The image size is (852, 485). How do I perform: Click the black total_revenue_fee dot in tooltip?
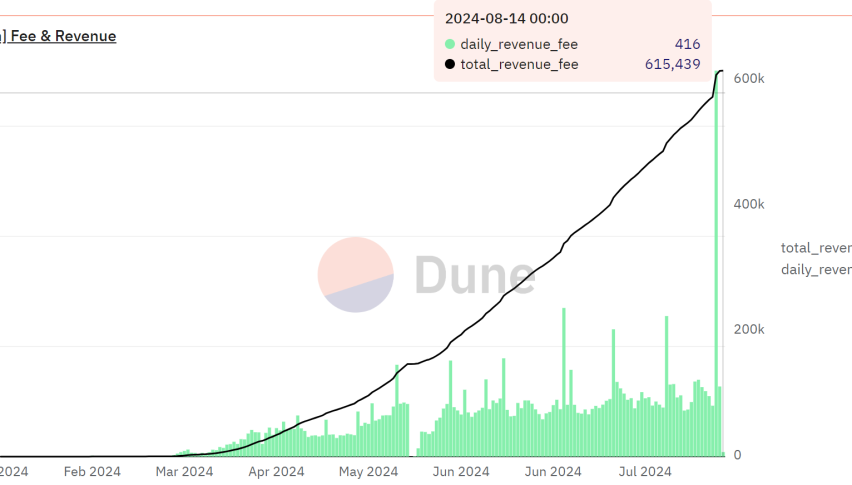click(x=450, y=64)
